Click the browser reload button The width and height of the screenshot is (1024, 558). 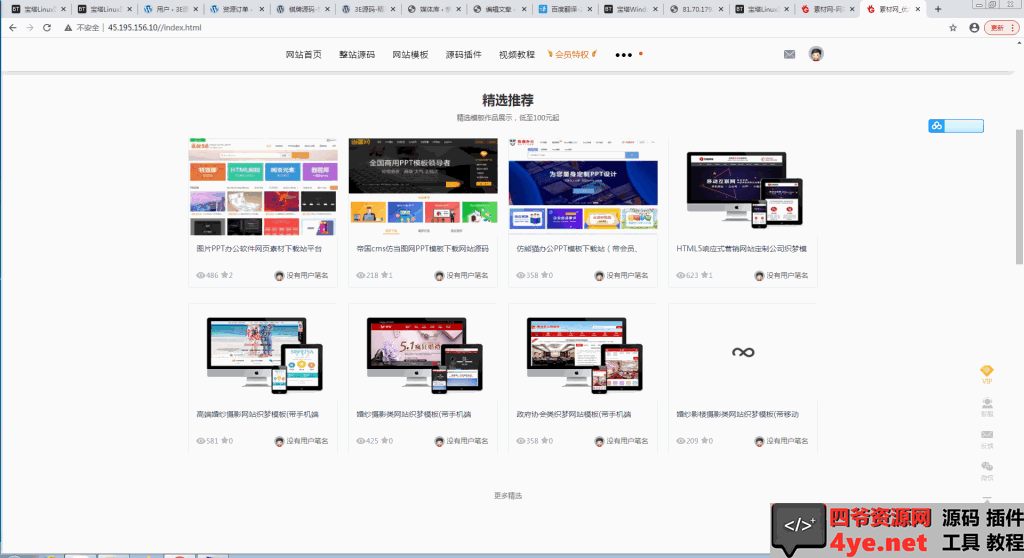point(46,27)
